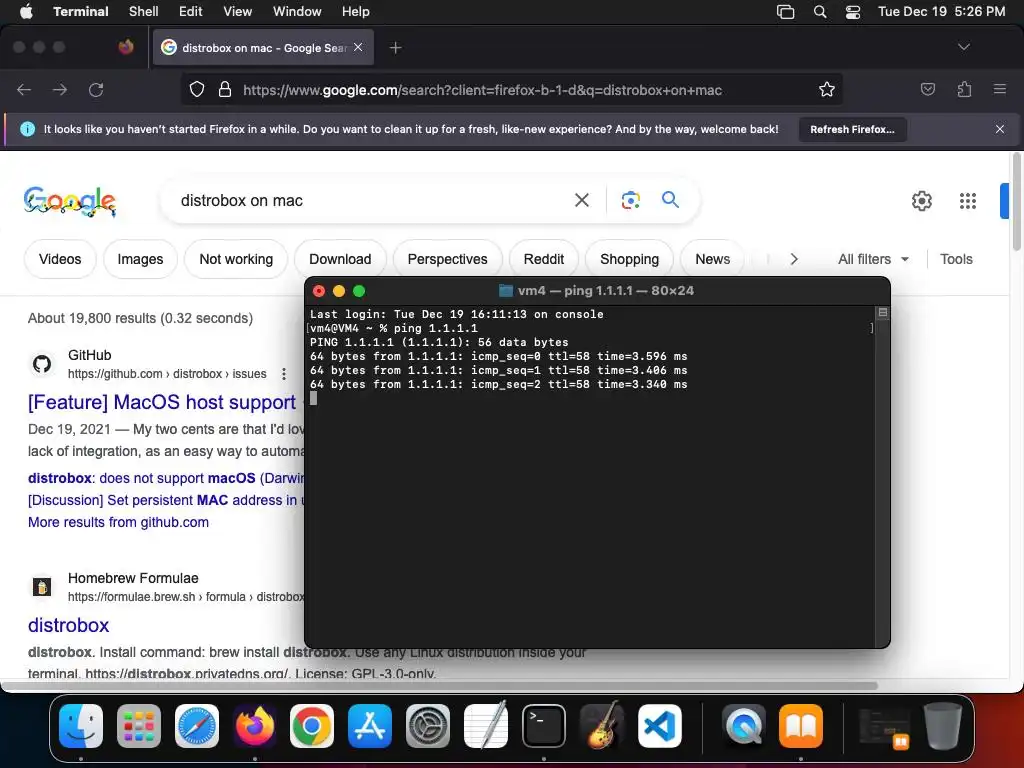Open the MacOS host support result link
Screen dimensions: 1024x768
[162, 402]
